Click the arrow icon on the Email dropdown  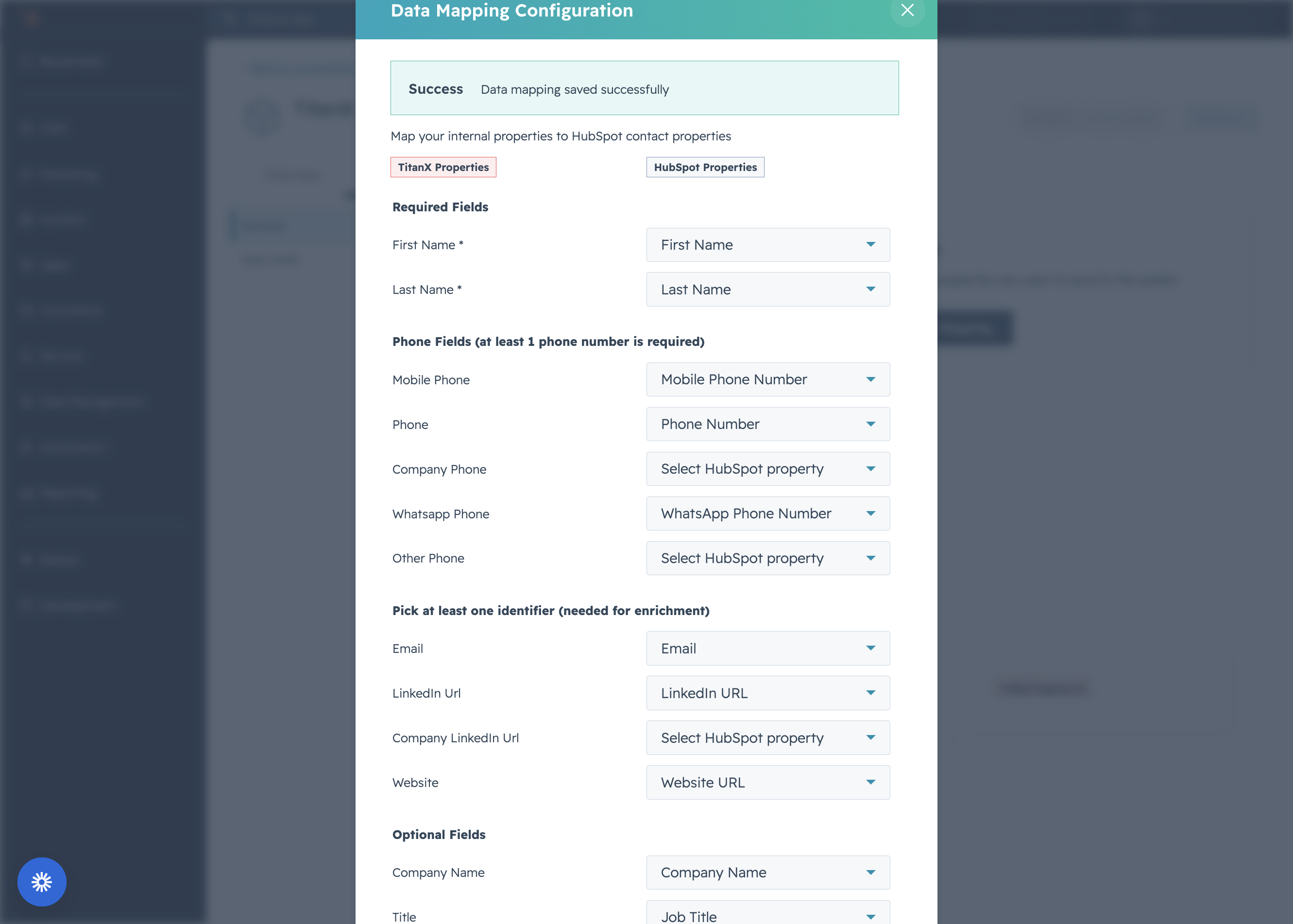pyautogui.click(x=870, y=648)
